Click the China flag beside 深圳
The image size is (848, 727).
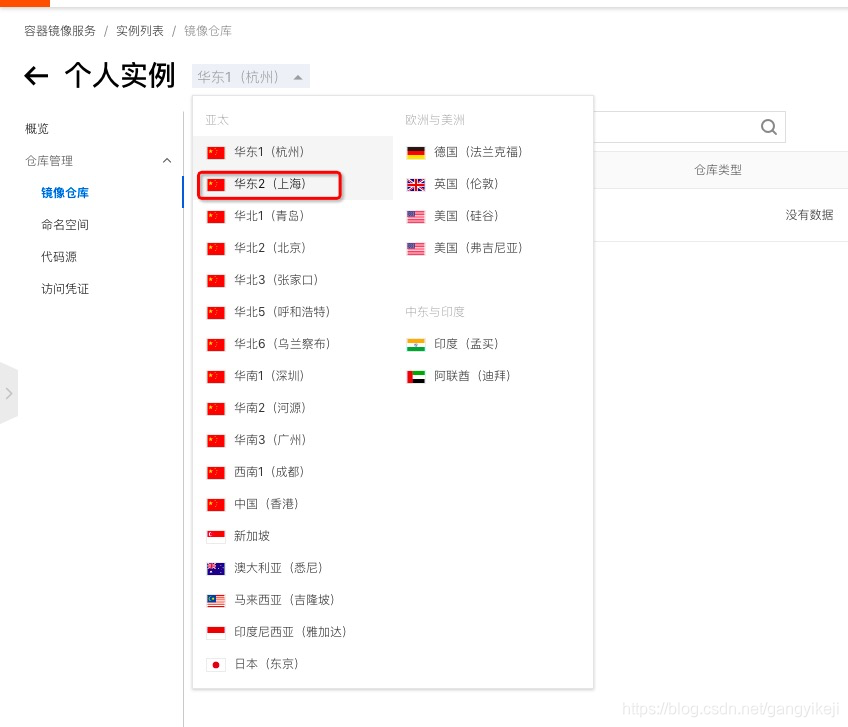pos(216,376)
